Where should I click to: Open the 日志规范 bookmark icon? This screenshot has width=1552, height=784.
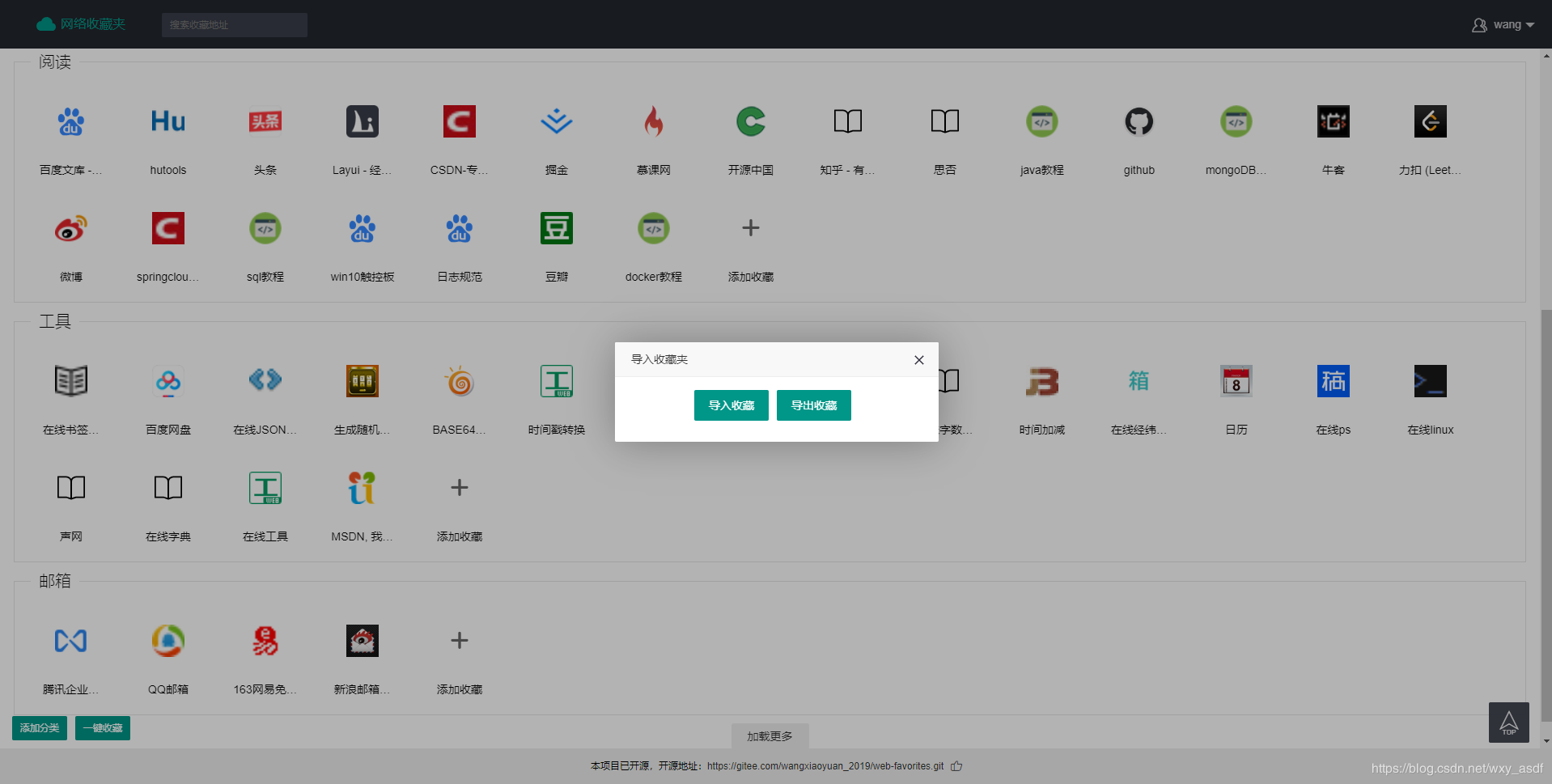pyautogui.click(x=460, y=228)
